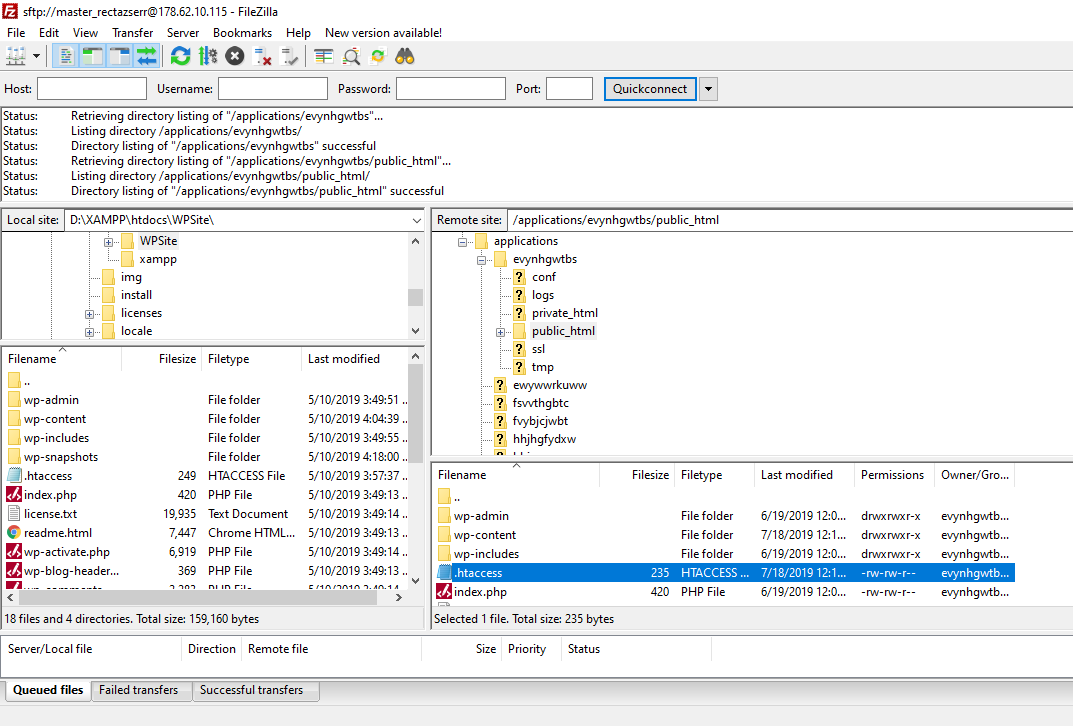Open the Site Manager

pos(16,56)
